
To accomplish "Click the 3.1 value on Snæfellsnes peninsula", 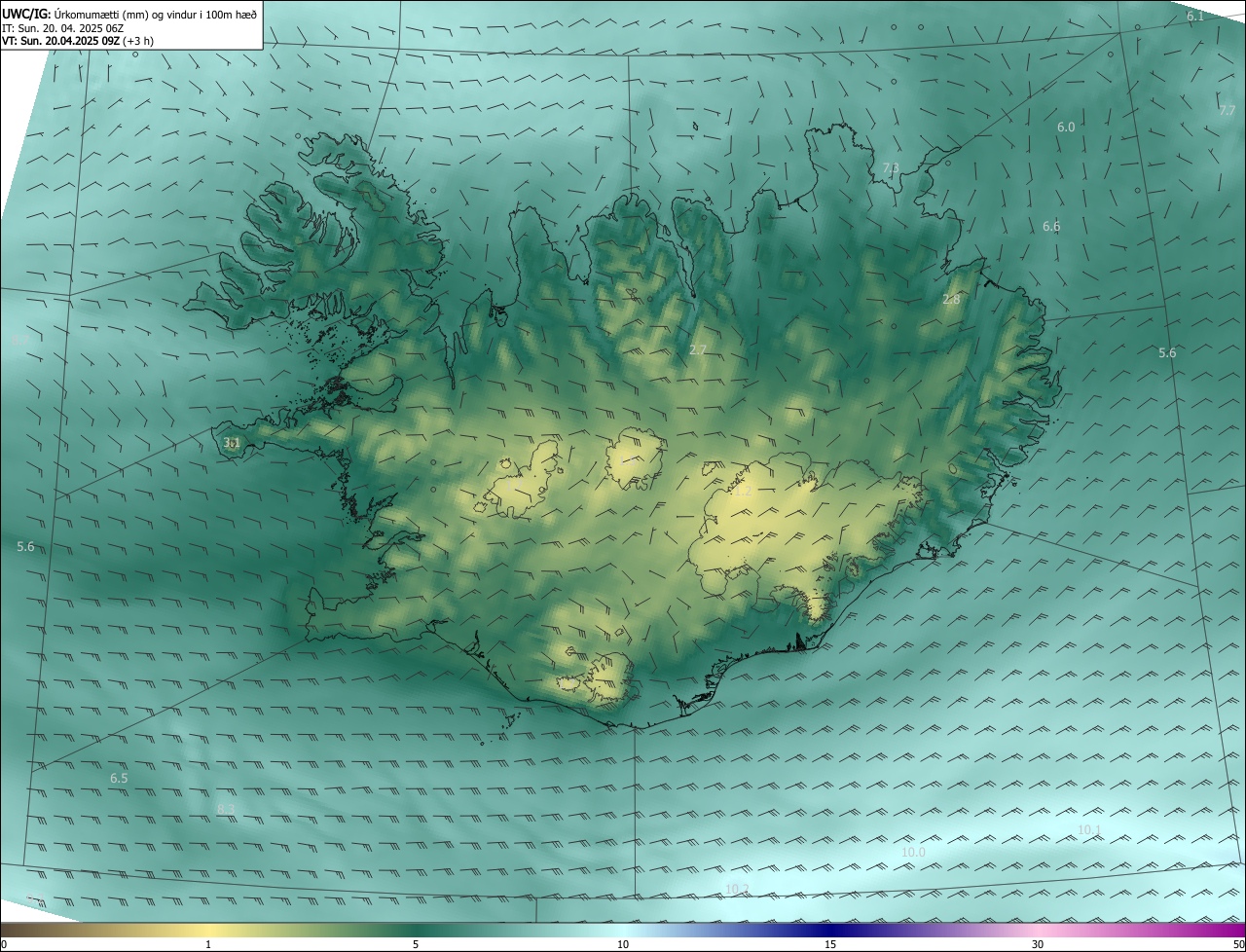I will (x=232, y=443).
